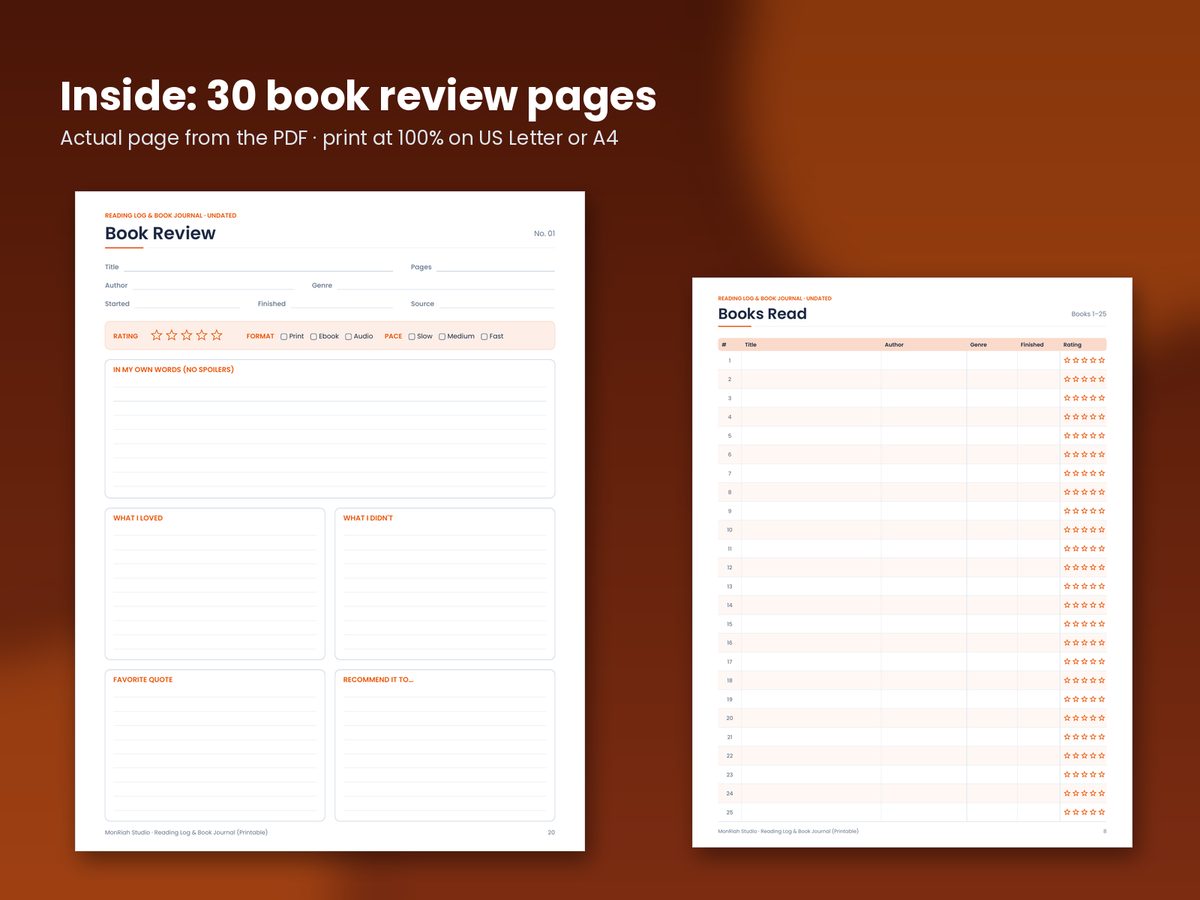1200x900 pixels.
Task: Click the Title line on Book Review page
Action: click(x=259, y=268)
